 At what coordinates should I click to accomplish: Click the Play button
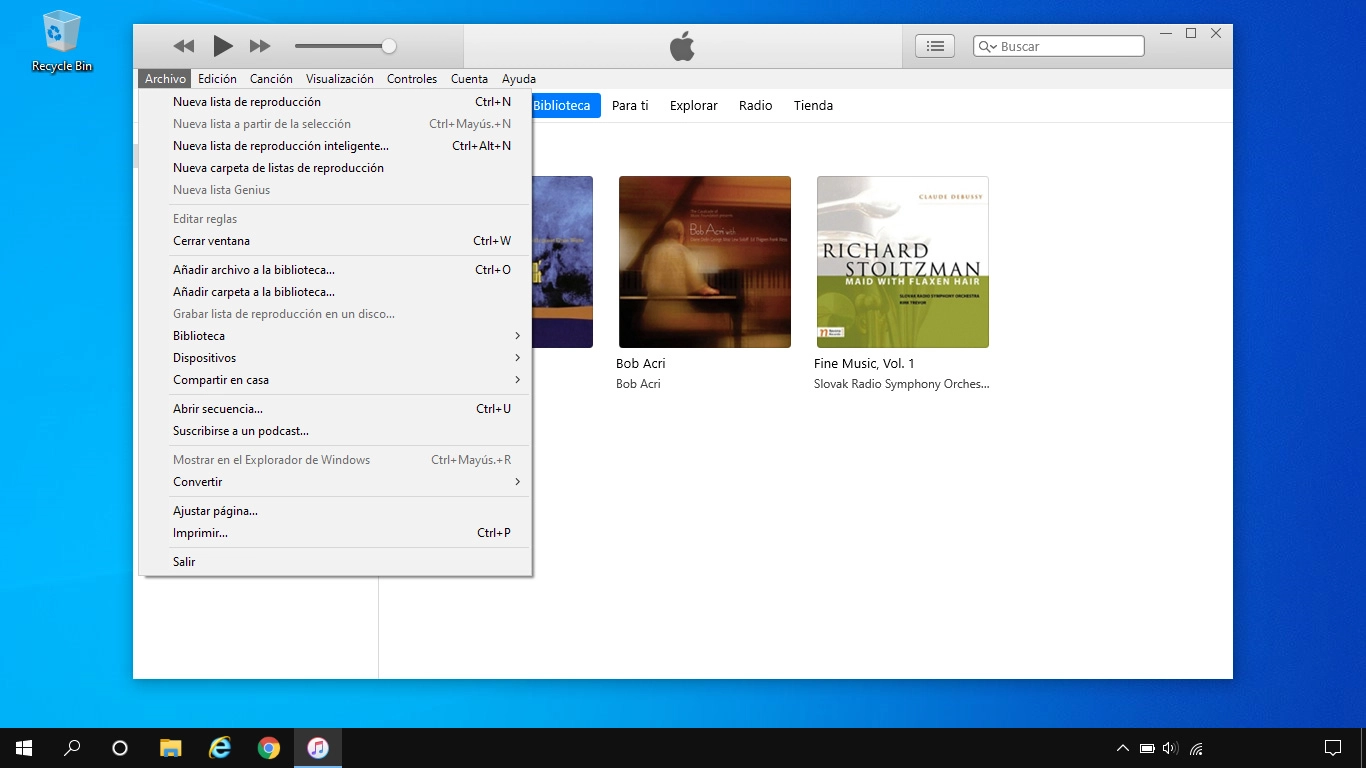pos(222,45)
